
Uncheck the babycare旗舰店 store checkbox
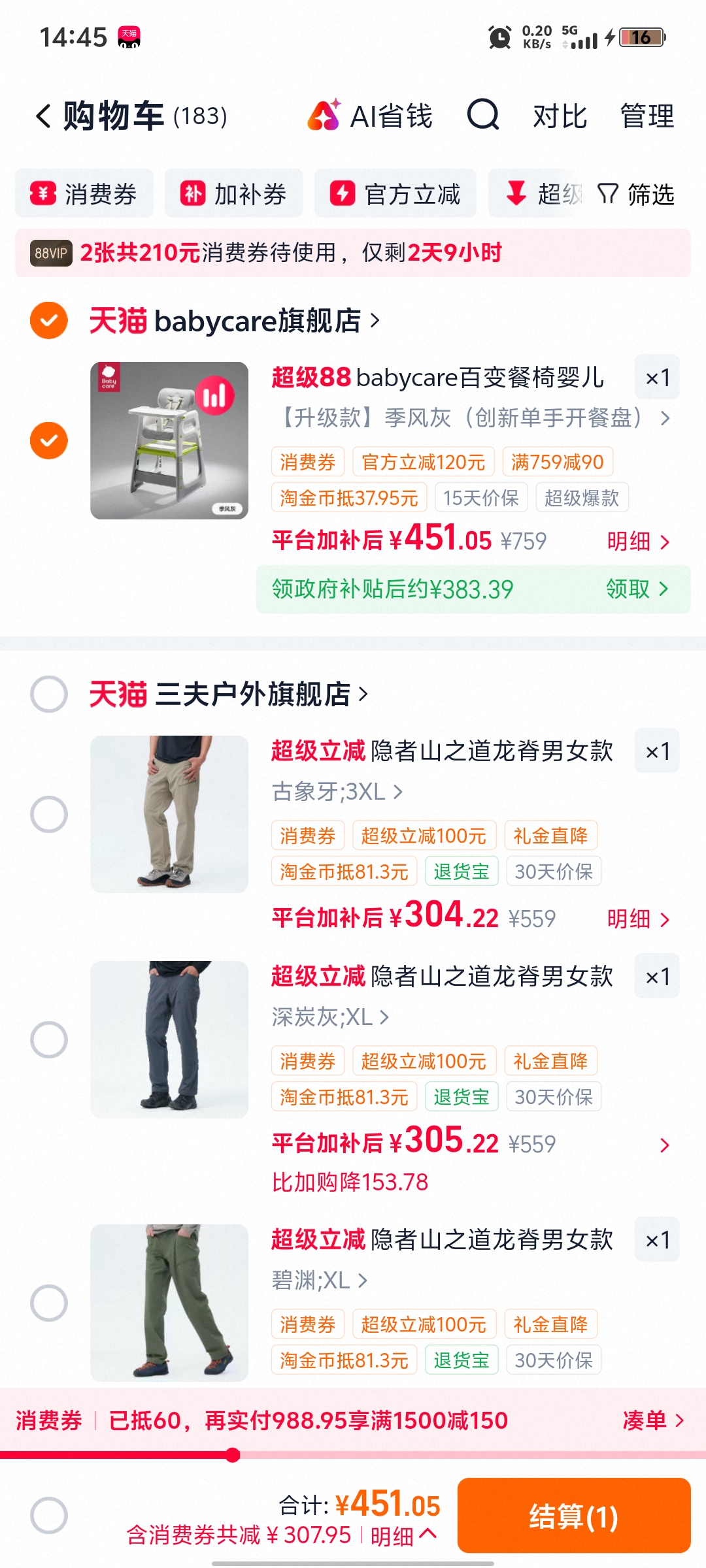point(49,320)
